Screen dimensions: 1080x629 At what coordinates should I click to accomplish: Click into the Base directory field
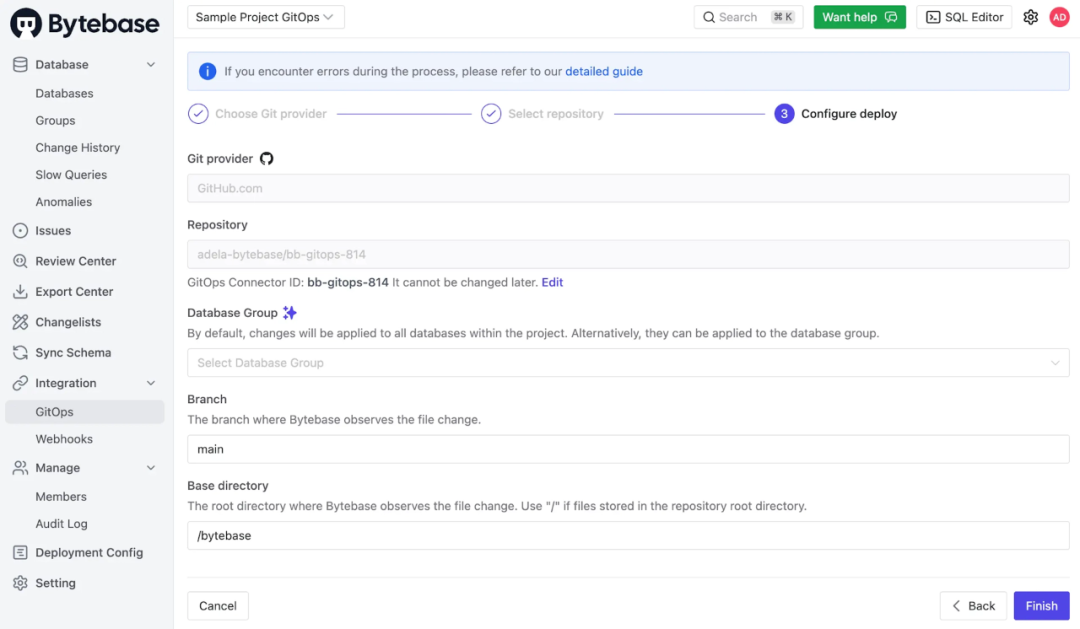pyautogui.click(x=628, y=535)
